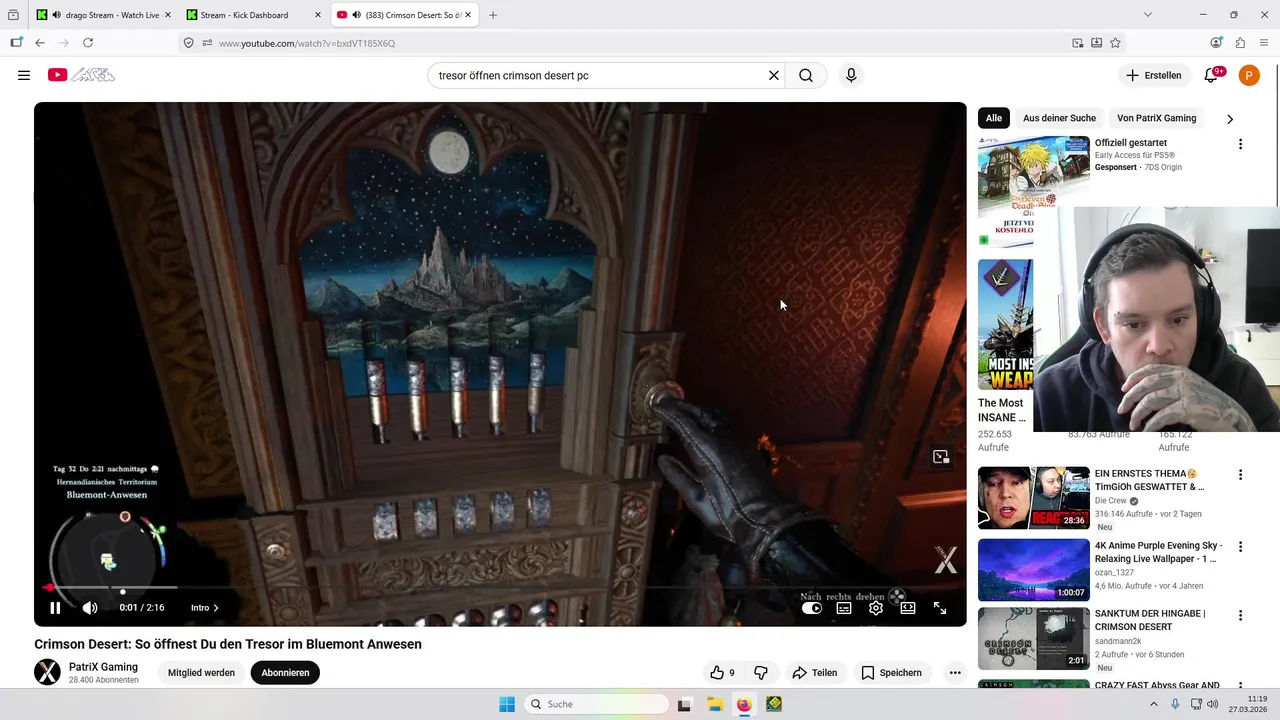
Task: Open more actions below the video
Action: [955, 673]
